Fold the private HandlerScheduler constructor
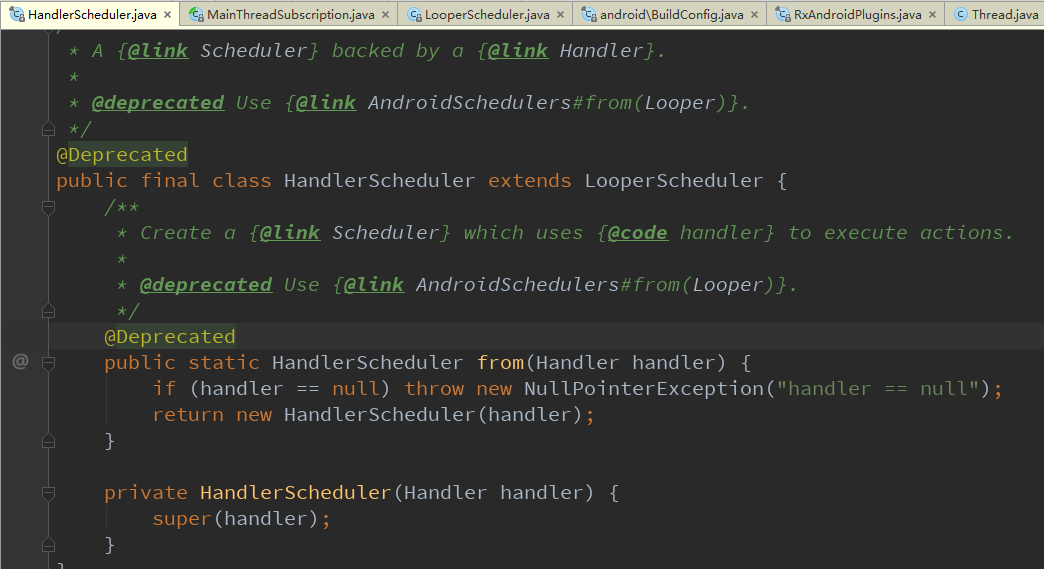 pyautogui.click(x=48, y=492)
